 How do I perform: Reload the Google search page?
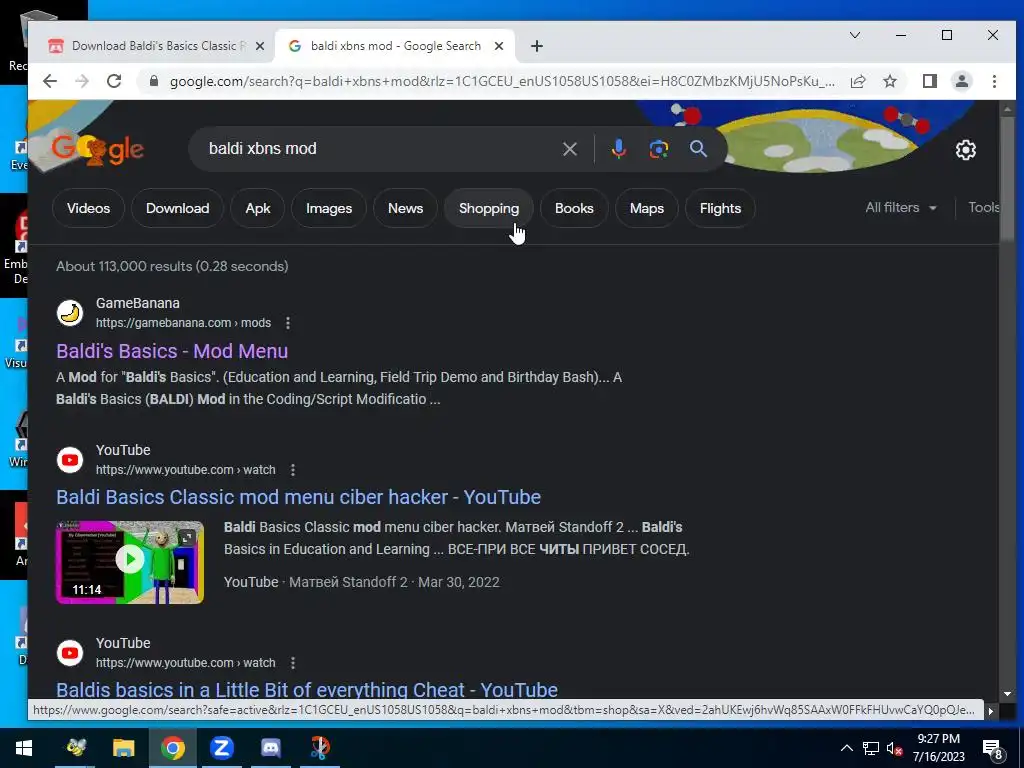[114, 81]
